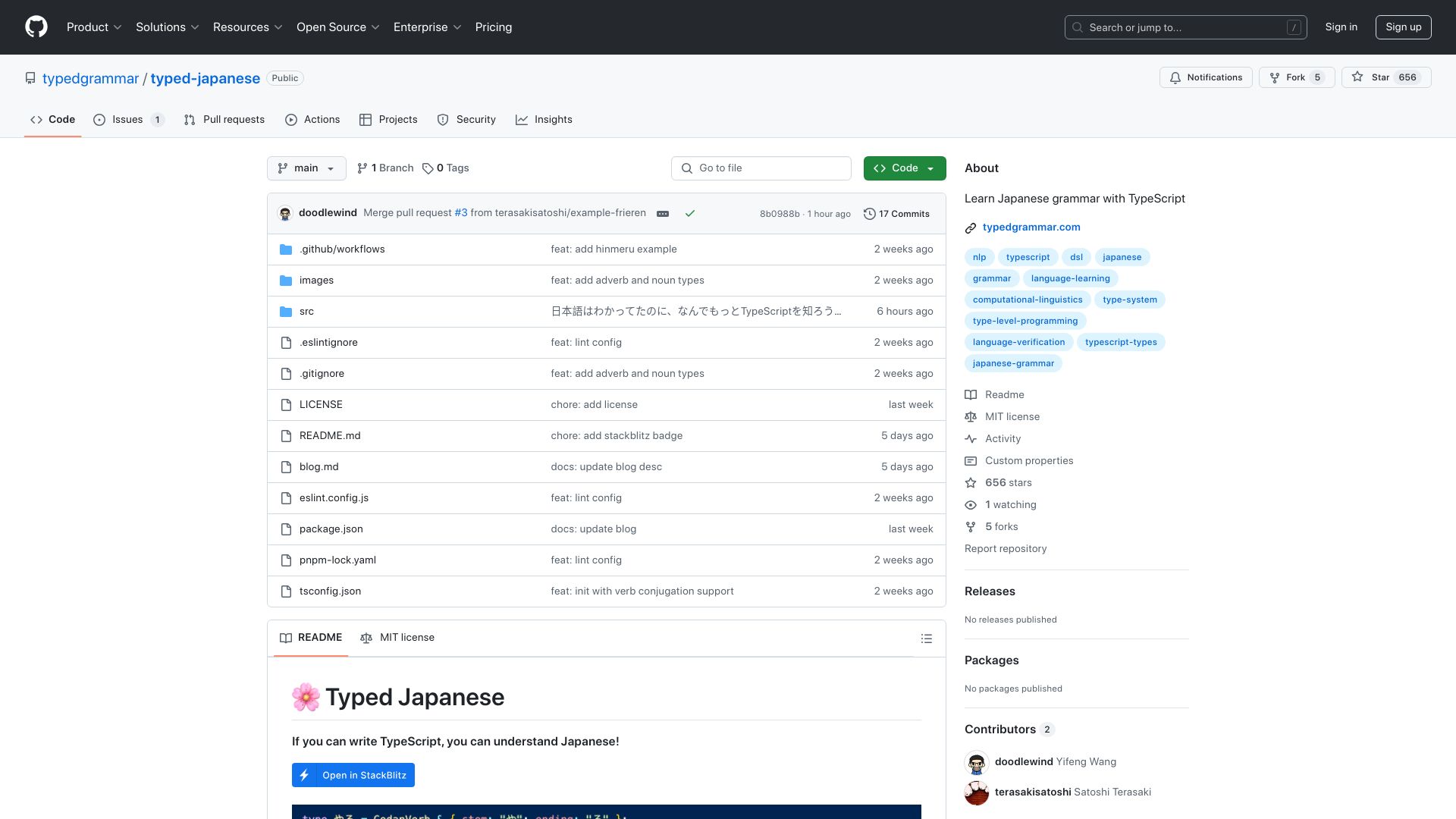Click the Open in StackBlitz badge
1456x819 pixels.
[x=353, y=775]
